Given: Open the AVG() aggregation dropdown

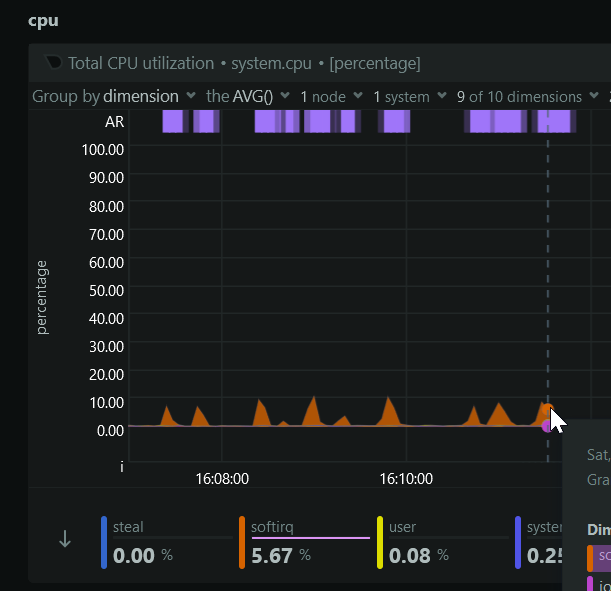Looking at the screenshot, I should [x=248, y=96].
